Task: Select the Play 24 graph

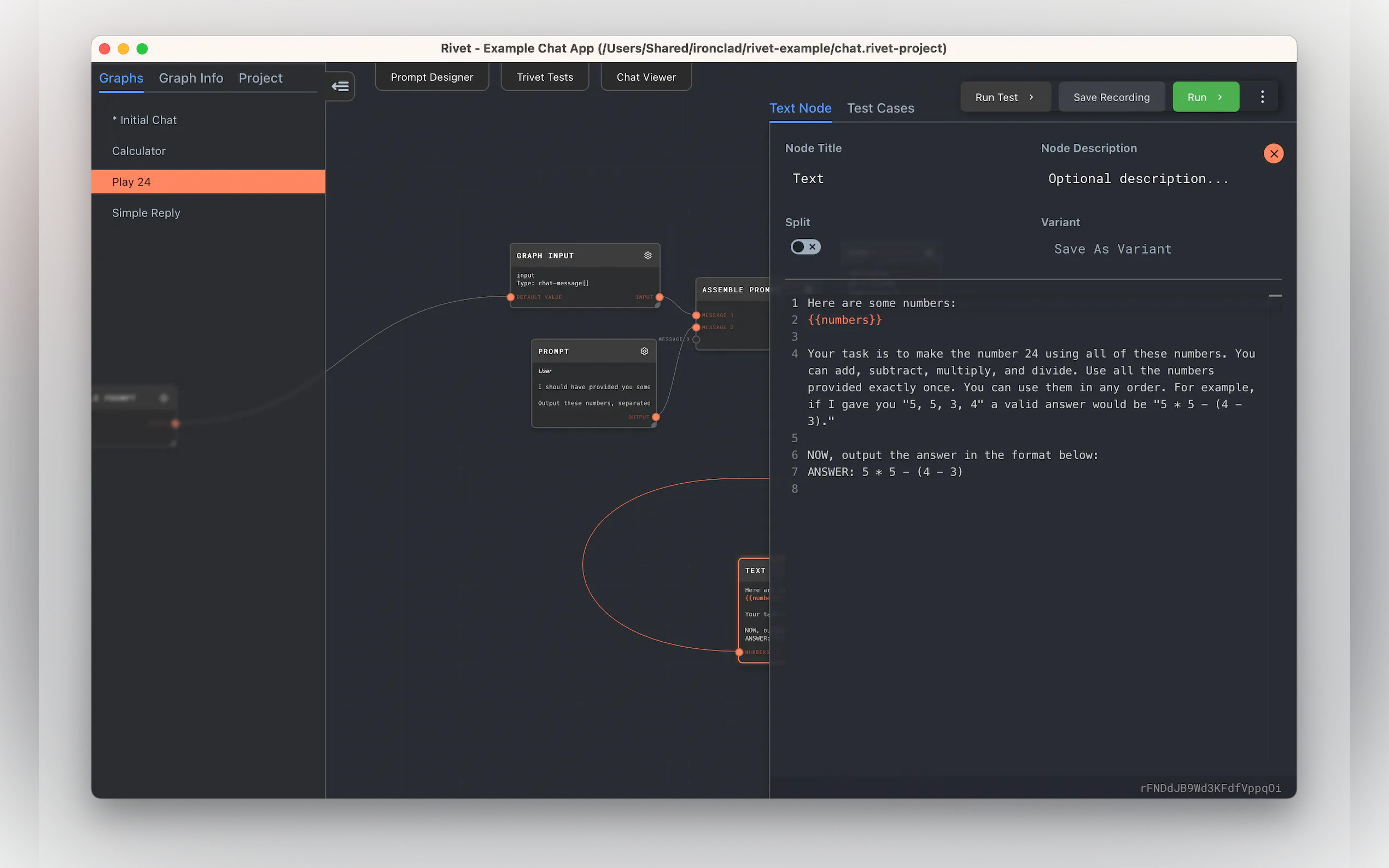Action: [x=208, y=181]
